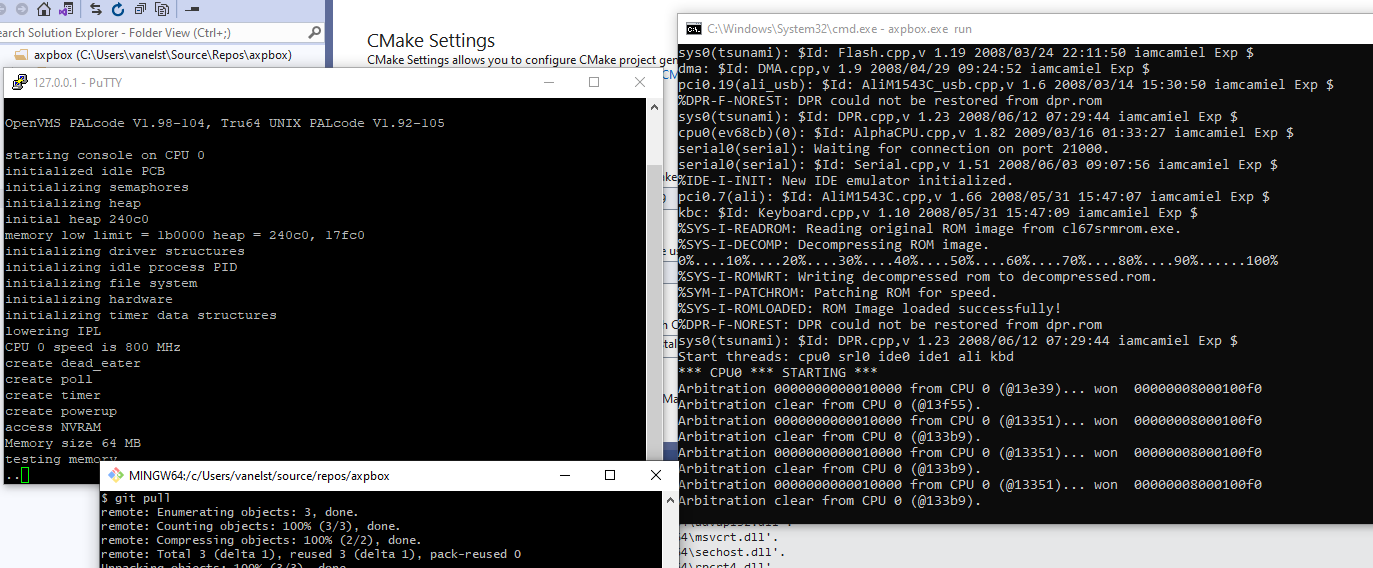Click 'access NVRAM' line in PuTTY
The width and height of the screenshot is (1373, 568).
point(53,427)
